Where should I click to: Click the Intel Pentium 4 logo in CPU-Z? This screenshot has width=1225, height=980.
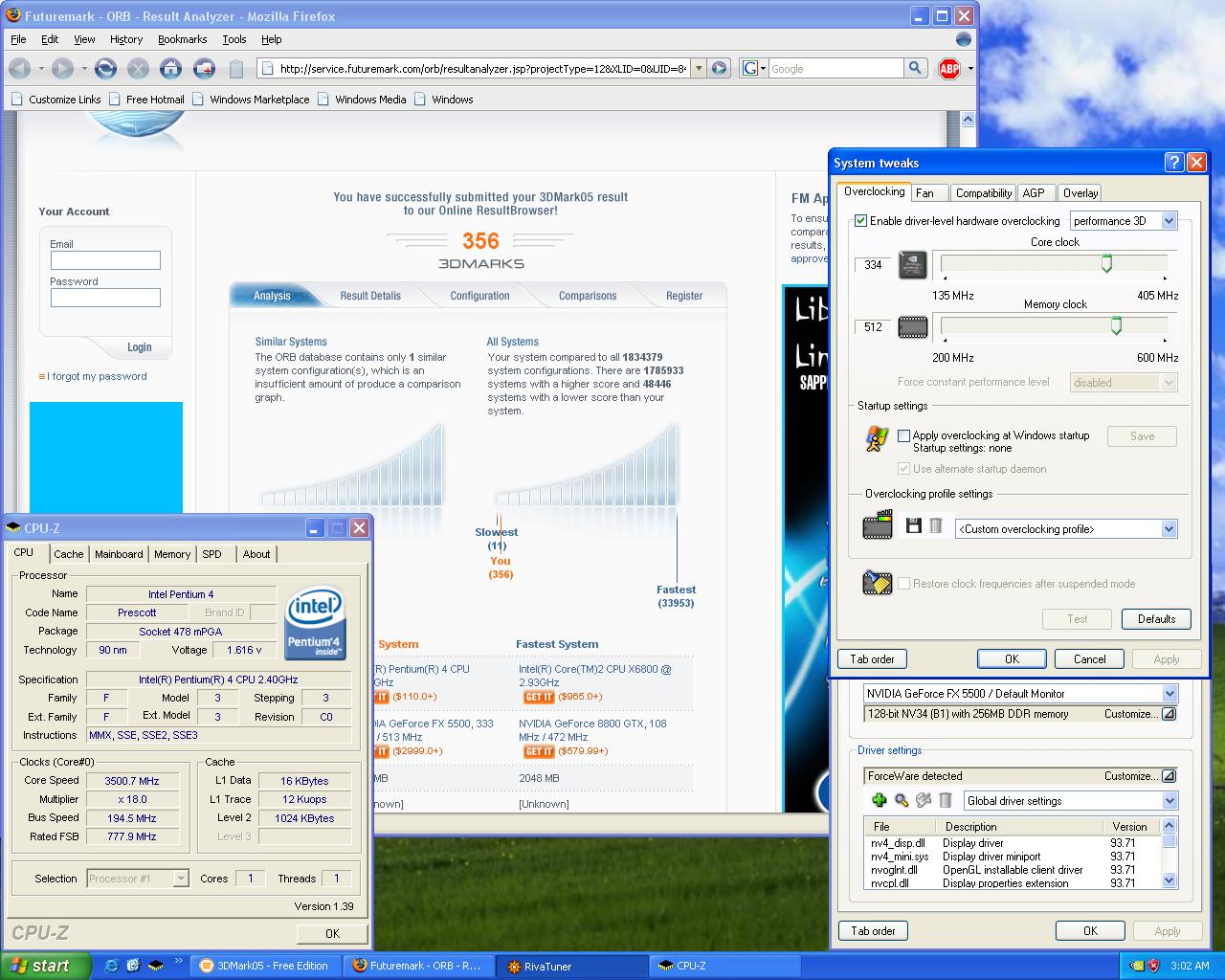click(315, 622)
